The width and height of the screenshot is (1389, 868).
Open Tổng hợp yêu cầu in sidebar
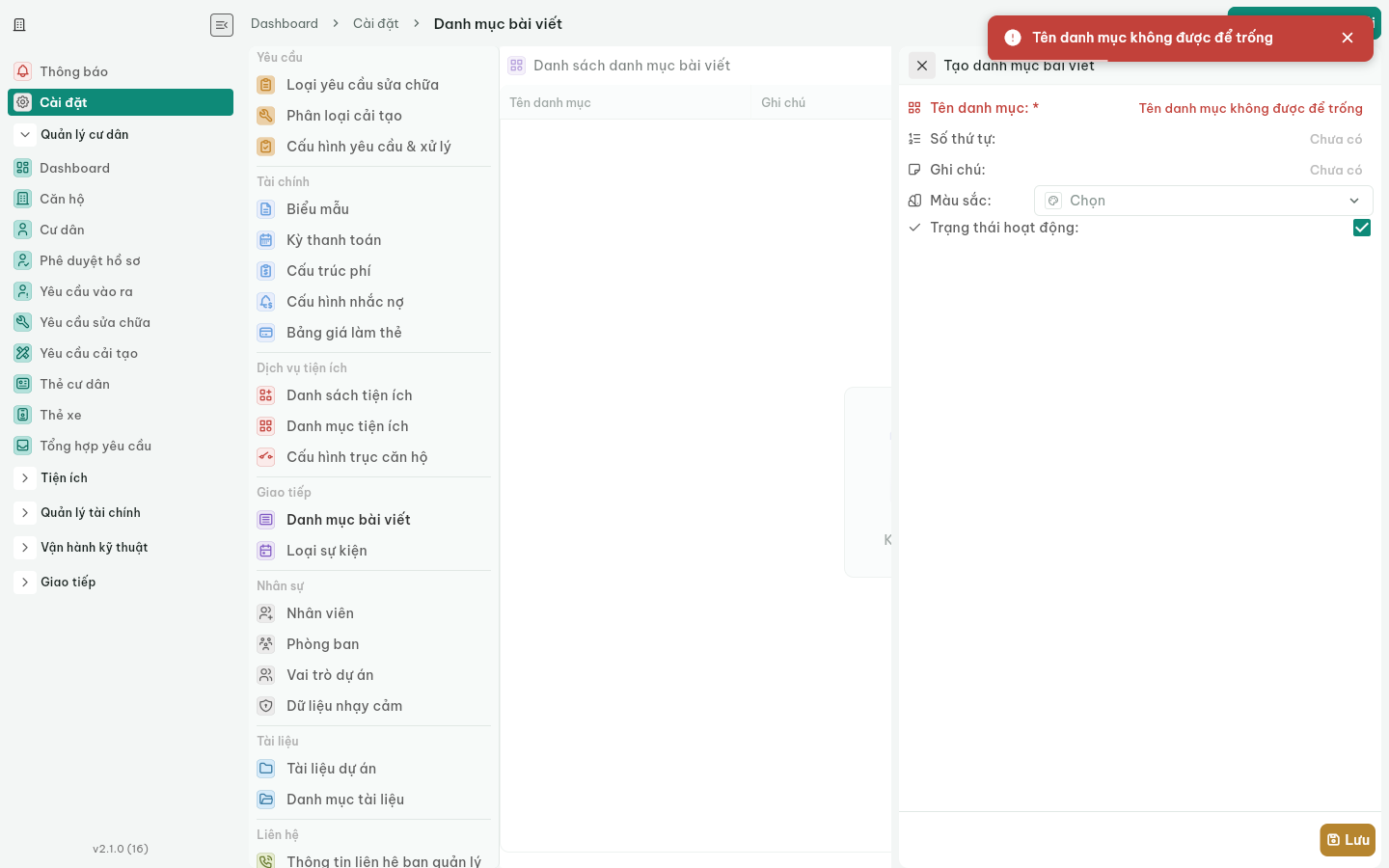(x=121, y=446)
